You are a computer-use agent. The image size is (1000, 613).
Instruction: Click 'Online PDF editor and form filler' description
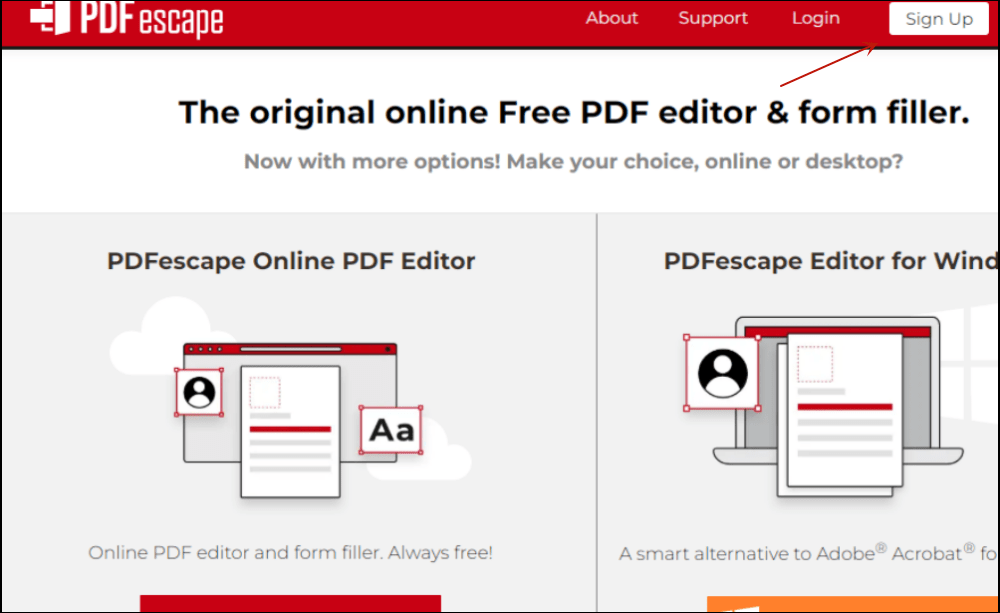290,552
